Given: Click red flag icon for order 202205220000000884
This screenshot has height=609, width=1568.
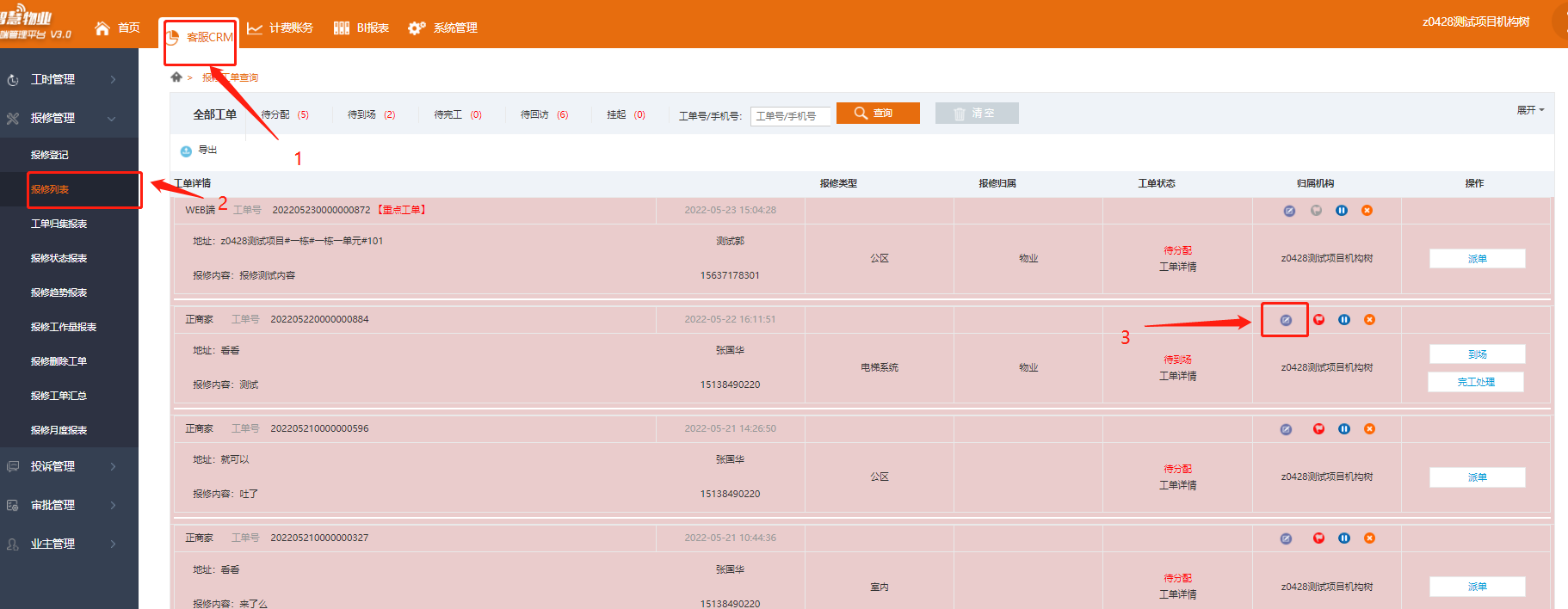Looking at the screenshot, I should (1318, 320).
